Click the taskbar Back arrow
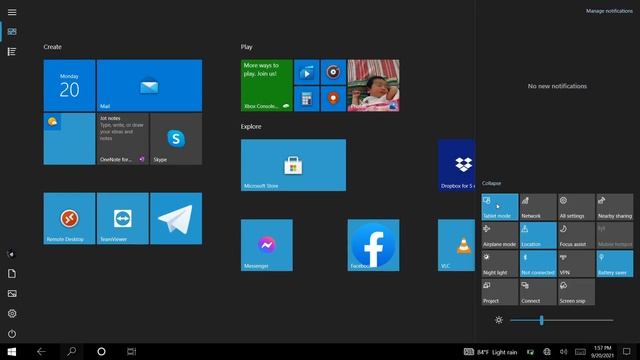The width and height of the screenshot is (640, 360). pyautogui.click(x=41, y=351)
